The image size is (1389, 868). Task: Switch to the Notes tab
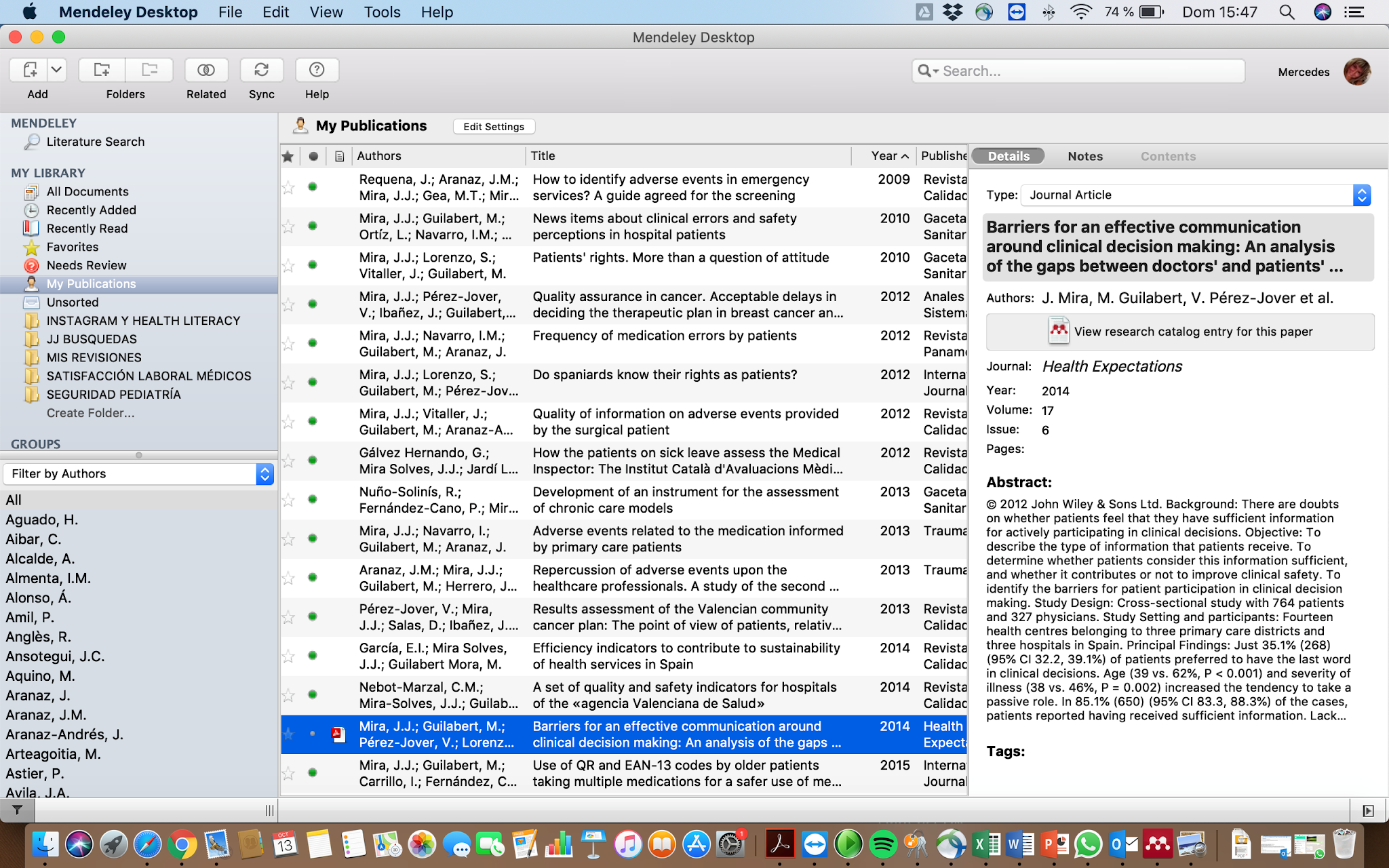[1084, 157]
